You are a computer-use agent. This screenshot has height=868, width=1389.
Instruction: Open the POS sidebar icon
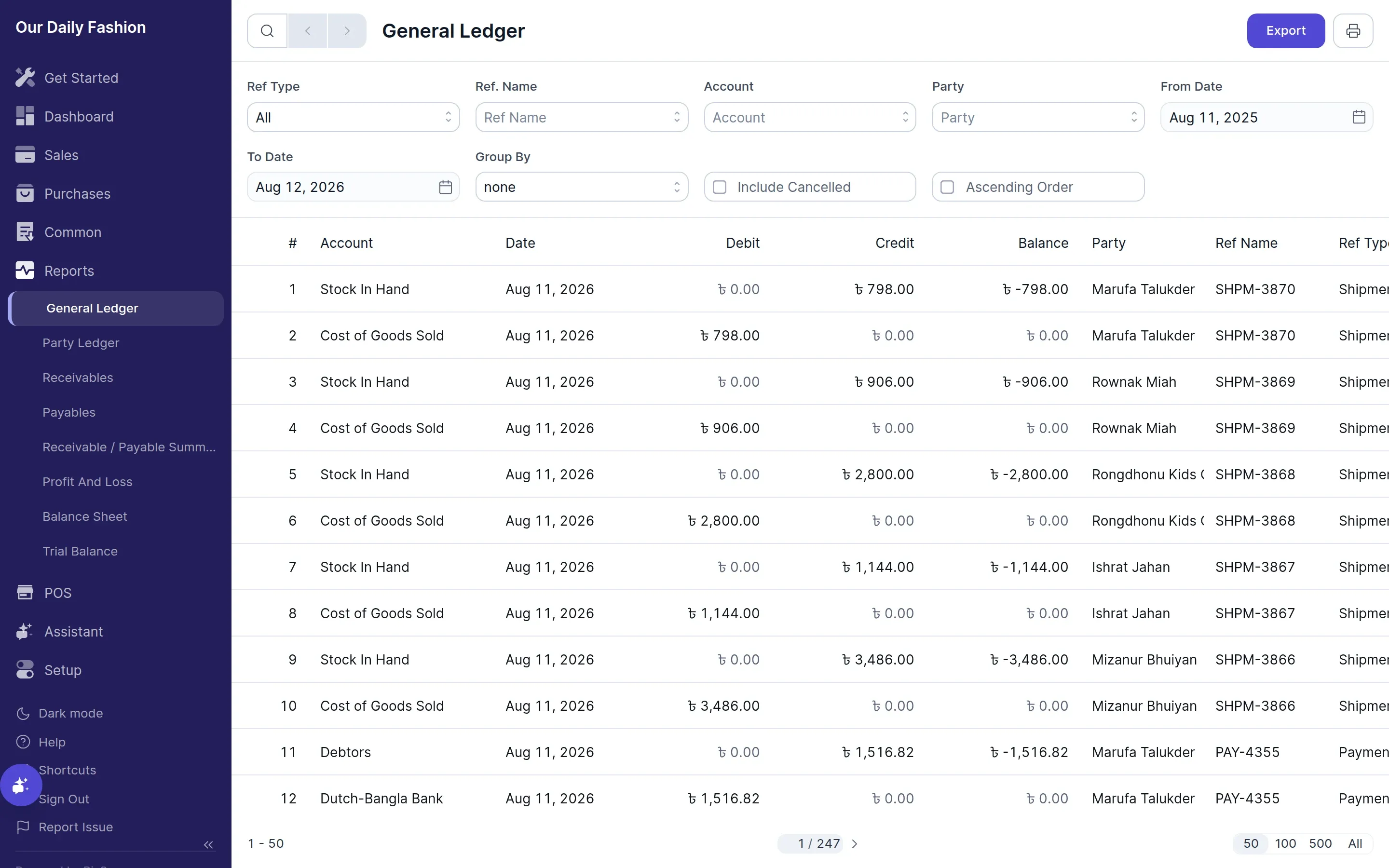click(25, 593)
